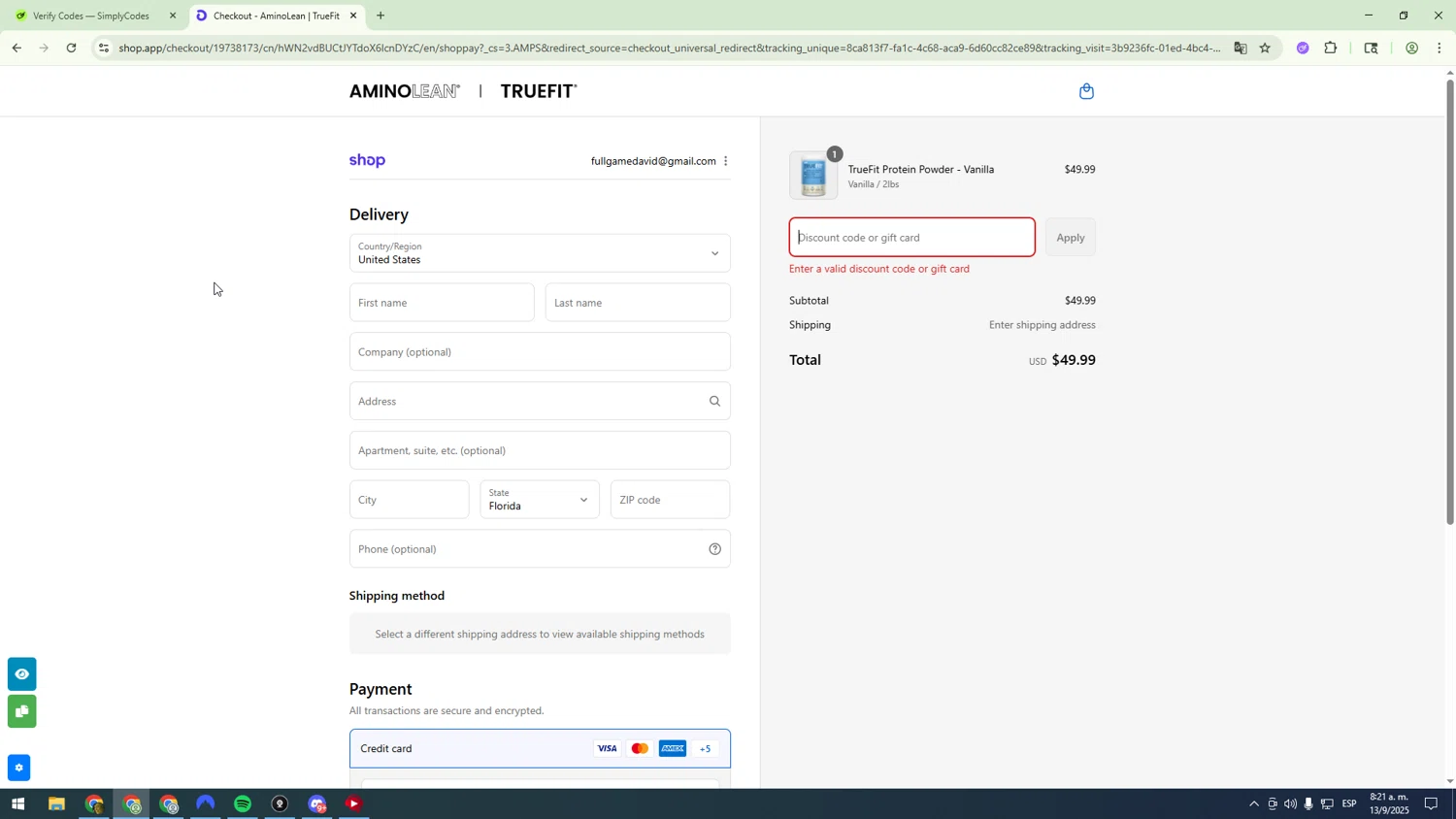The width and height of the screenshot is (1456, 819).
Task: Open the shopping bag cart icon
Action: point(1086,91)
